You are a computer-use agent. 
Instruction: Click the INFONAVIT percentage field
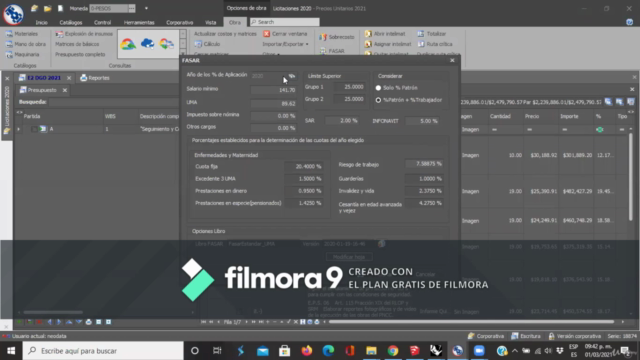(x=422, y=121)
